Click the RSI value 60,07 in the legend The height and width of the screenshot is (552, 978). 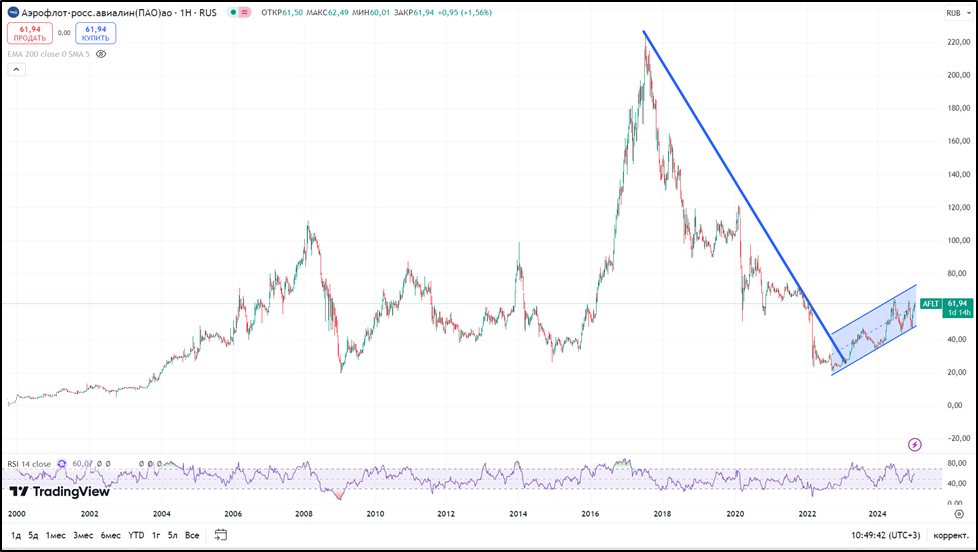(x=82, y=464)
